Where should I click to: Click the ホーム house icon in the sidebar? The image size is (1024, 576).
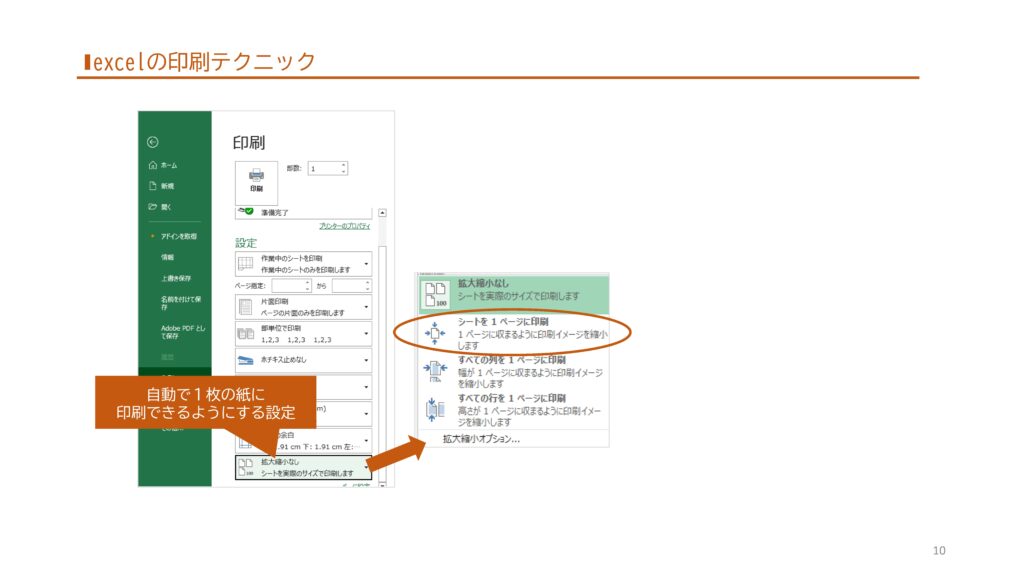[x=152, y=165]
